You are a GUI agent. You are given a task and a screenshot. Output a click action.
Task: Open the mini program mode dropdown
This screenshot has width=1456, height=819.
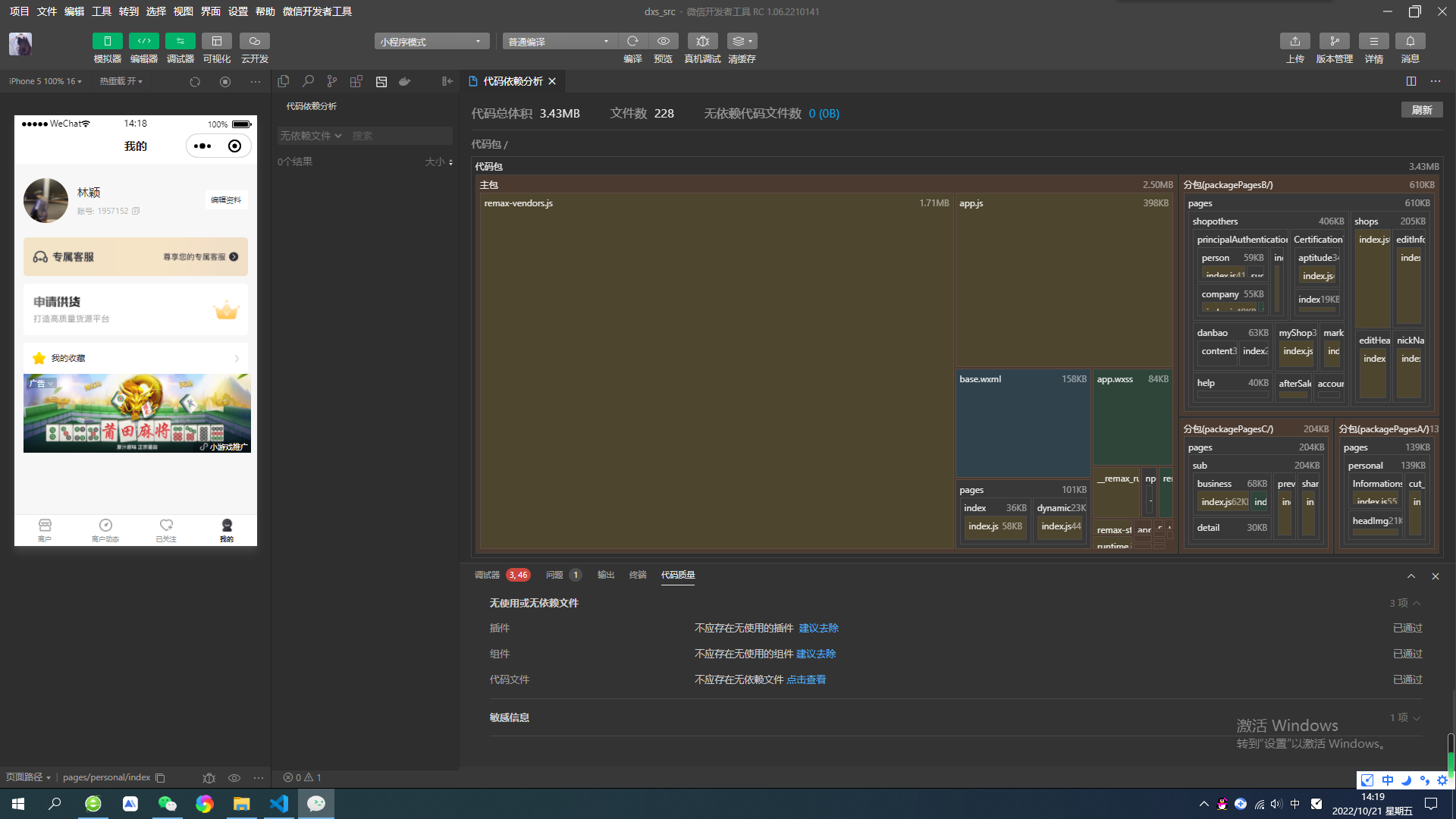point(431,42)
